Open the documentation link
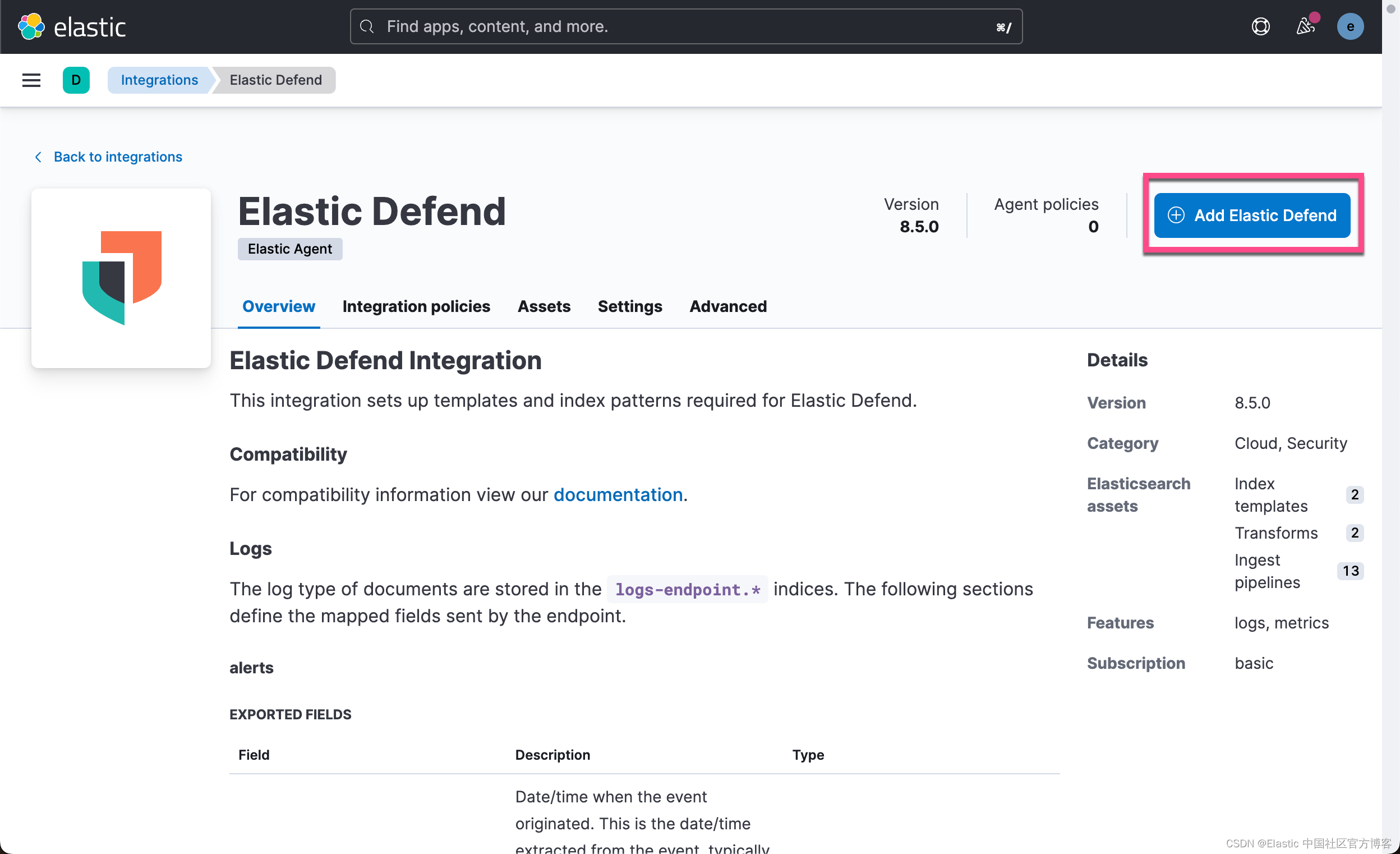 pos(618,495)
